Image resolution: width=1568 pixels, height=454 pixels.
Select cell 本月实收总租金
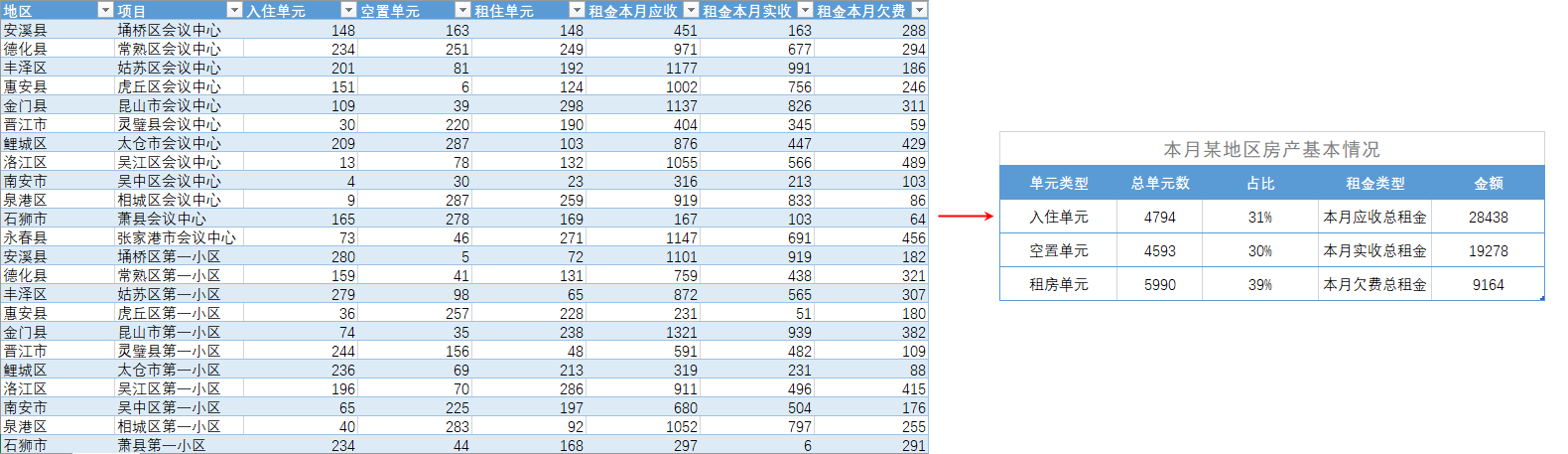1374,250
